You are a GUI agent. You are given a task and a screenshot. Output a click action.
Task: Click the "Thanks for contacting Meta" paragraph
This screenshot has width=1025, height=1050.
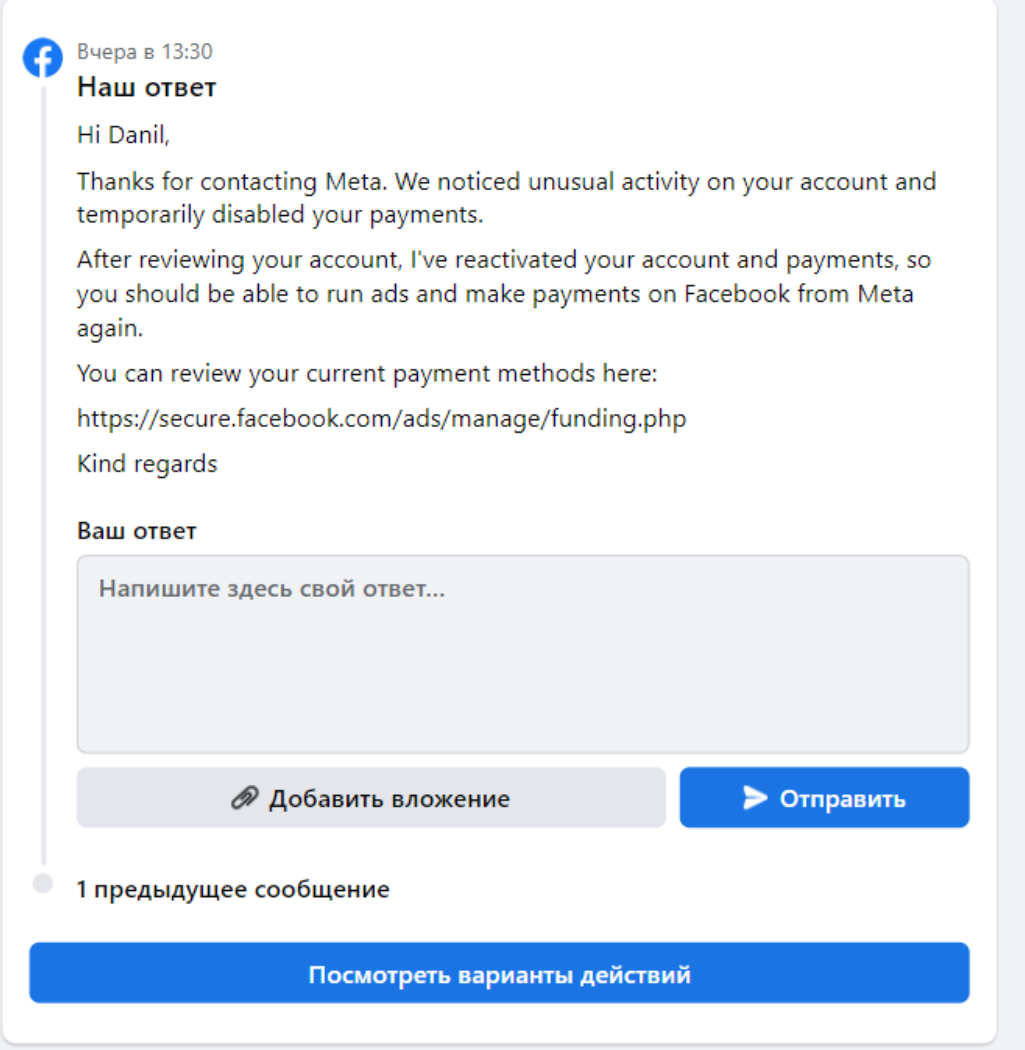pos(506,198)
